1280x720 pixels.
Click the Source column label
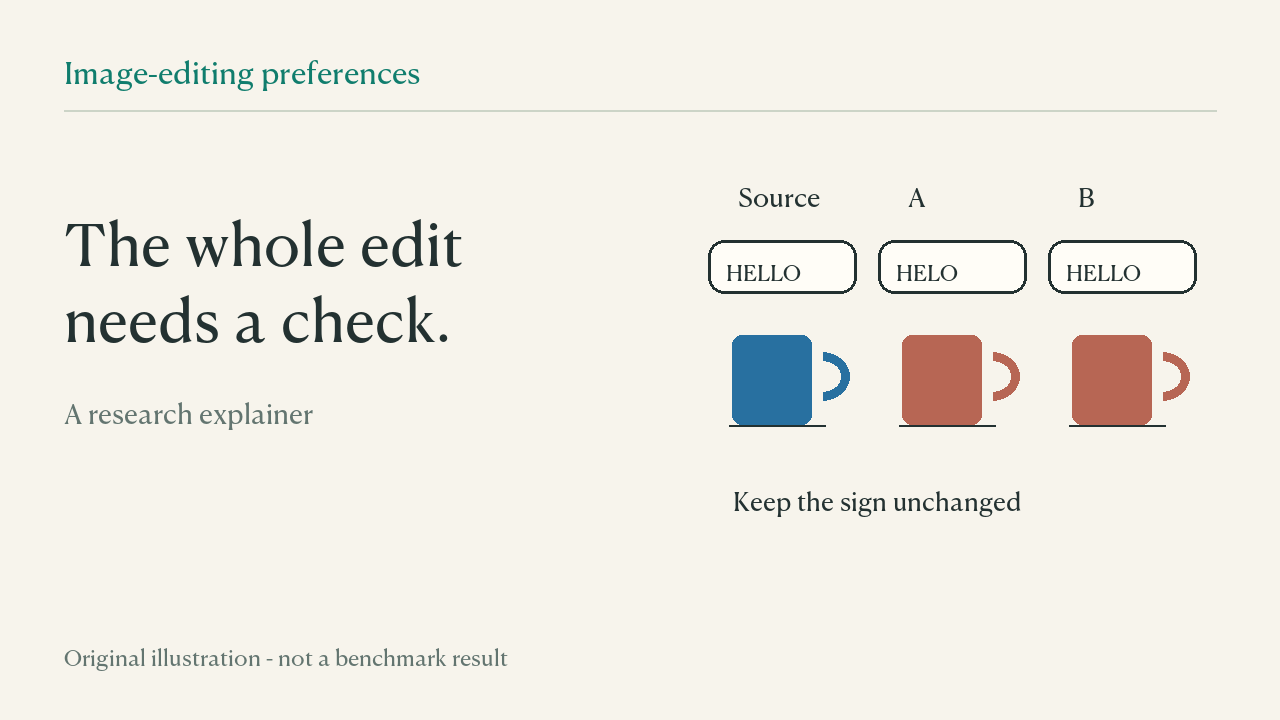[x=779, y=198]
